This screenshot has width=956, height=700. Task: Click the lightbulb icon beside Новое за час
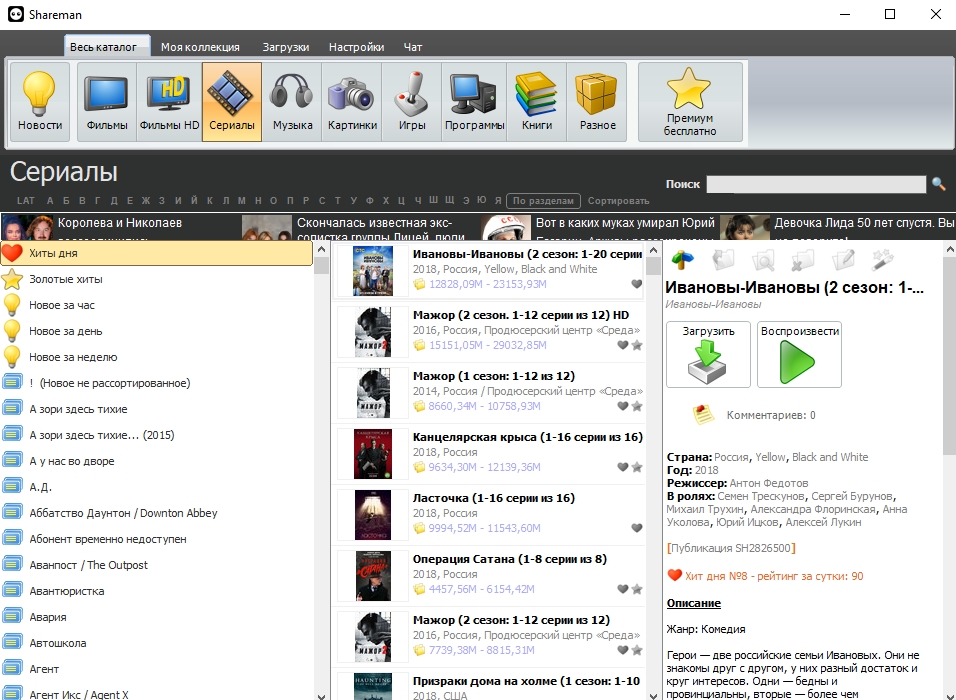point(12,305)
